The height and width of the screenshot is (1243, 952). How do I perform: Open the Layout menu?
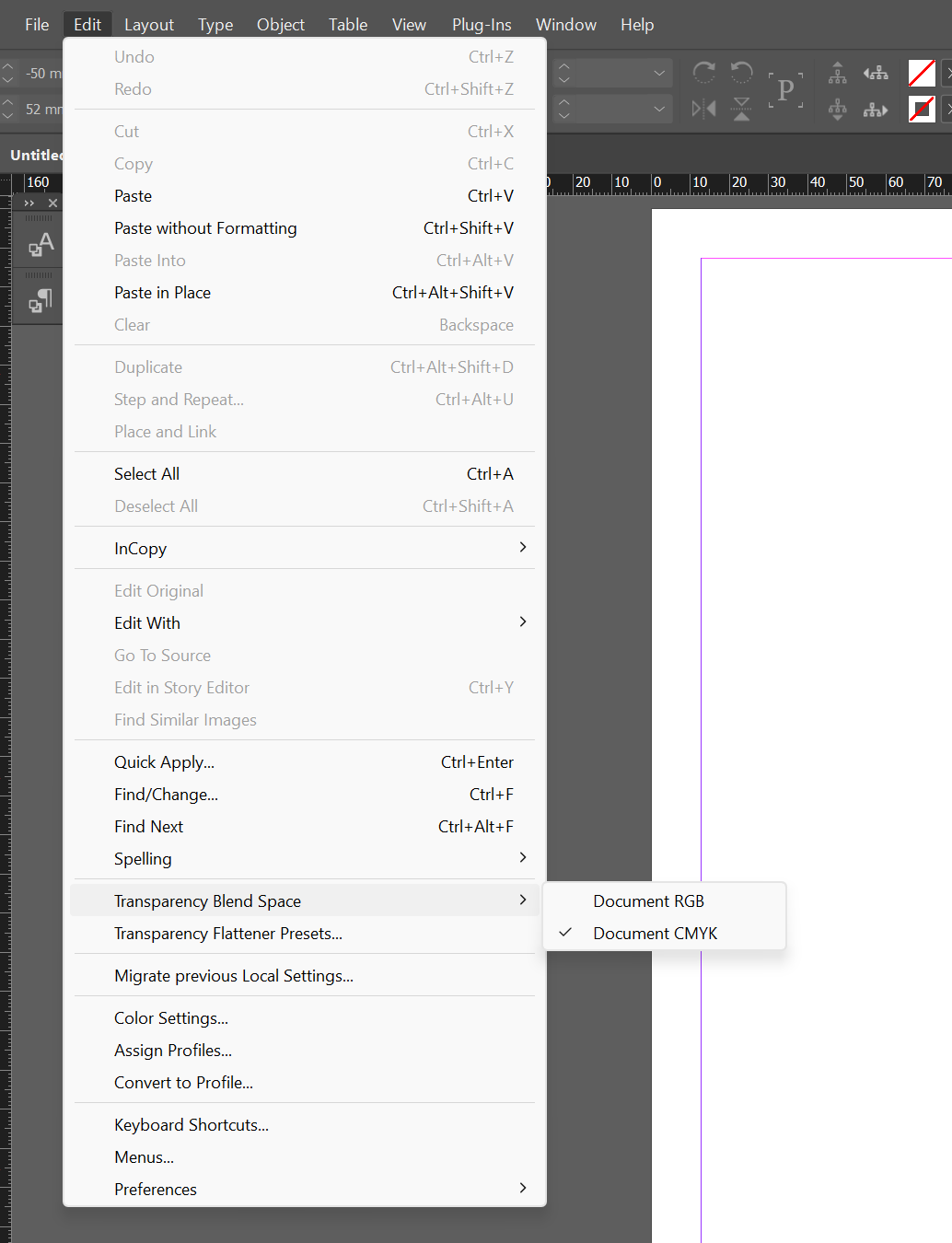point(149,25)
